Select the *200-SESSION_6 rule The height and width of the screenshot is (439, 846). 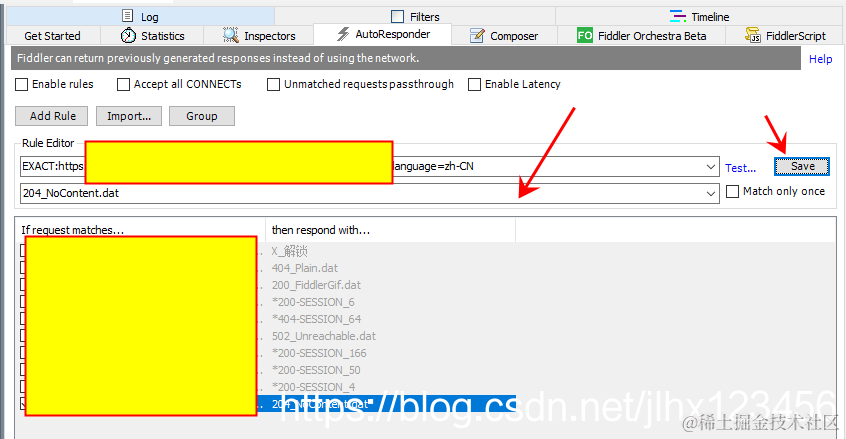coord(313,302)
